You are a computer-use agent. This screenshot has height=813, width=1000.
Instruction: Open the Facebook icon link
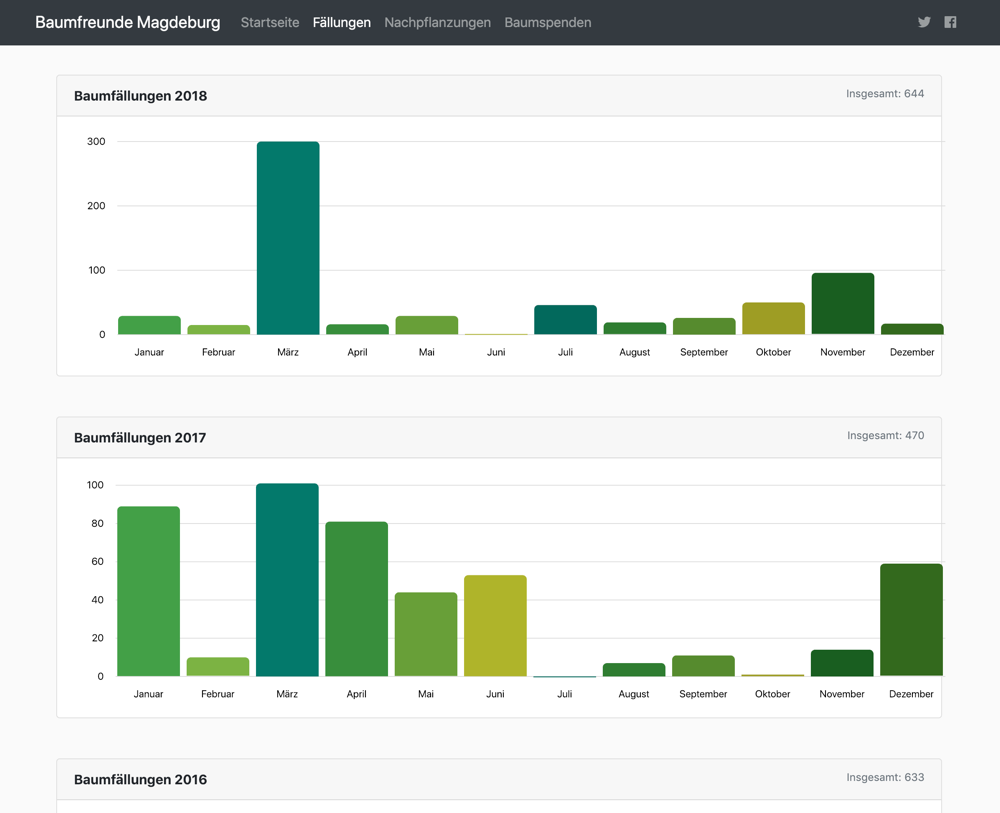(x=950, y=22)
